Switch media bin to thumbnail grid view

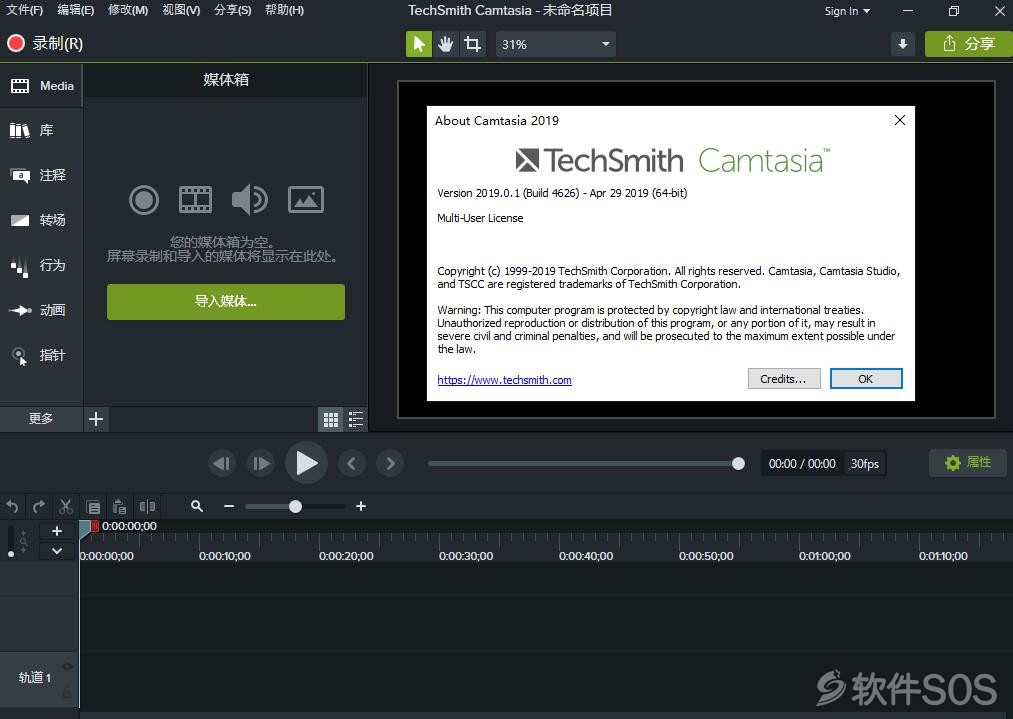point(331,420)
